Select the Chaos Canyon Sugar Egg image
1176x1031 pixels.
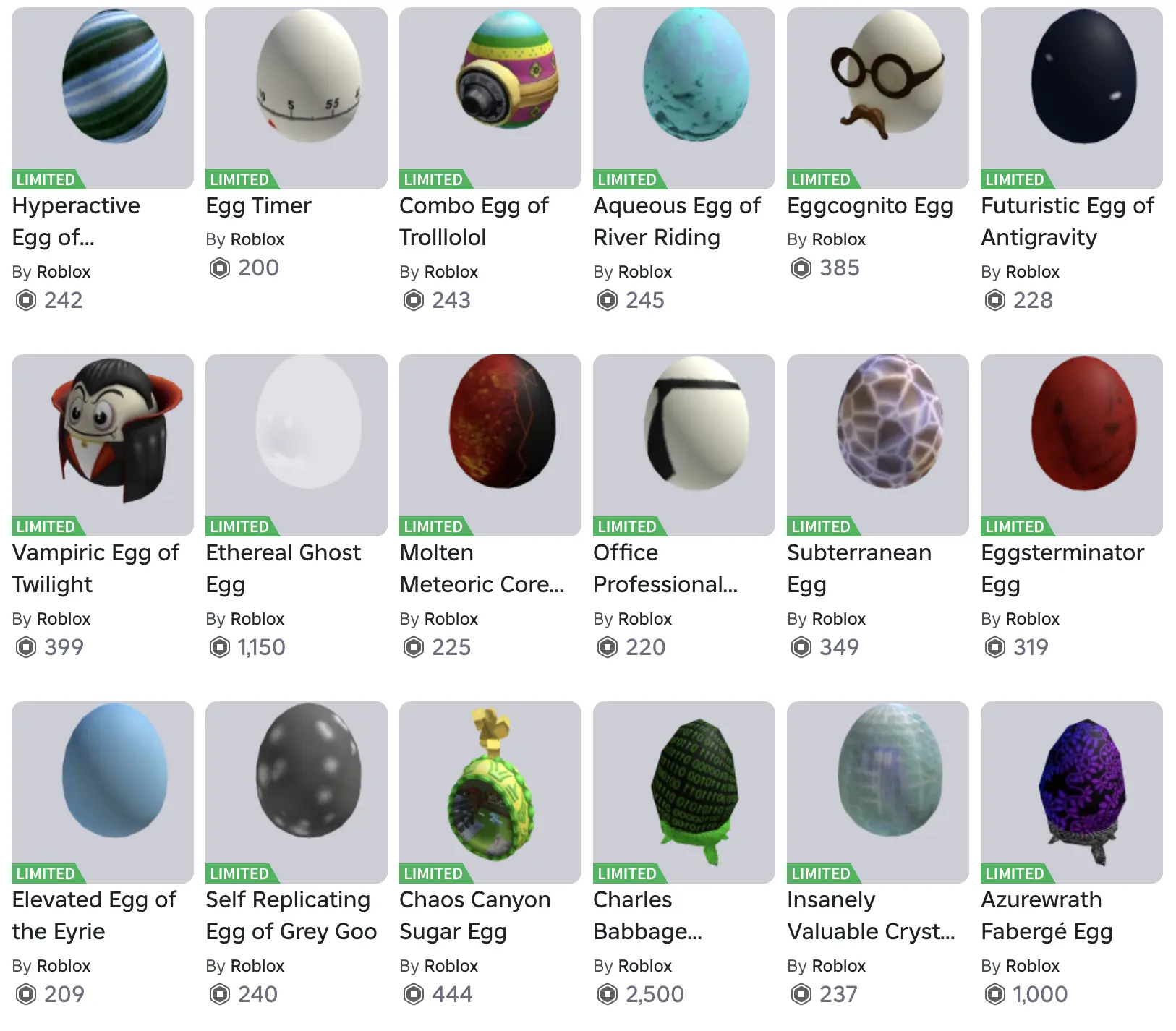tap(490, 792)
